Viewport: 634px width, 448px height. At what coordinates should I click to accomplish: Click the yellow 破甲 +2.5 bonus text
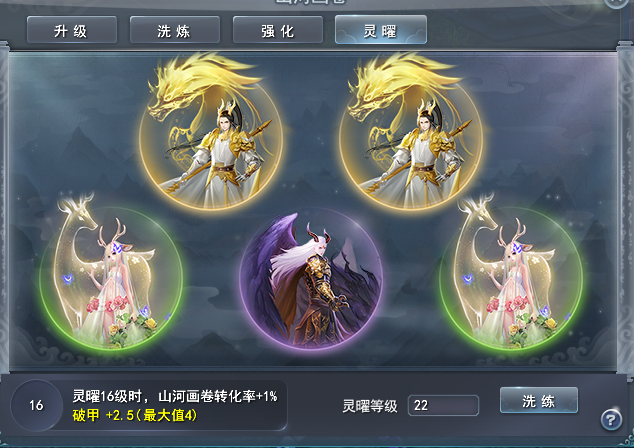[x=135, y=415]
